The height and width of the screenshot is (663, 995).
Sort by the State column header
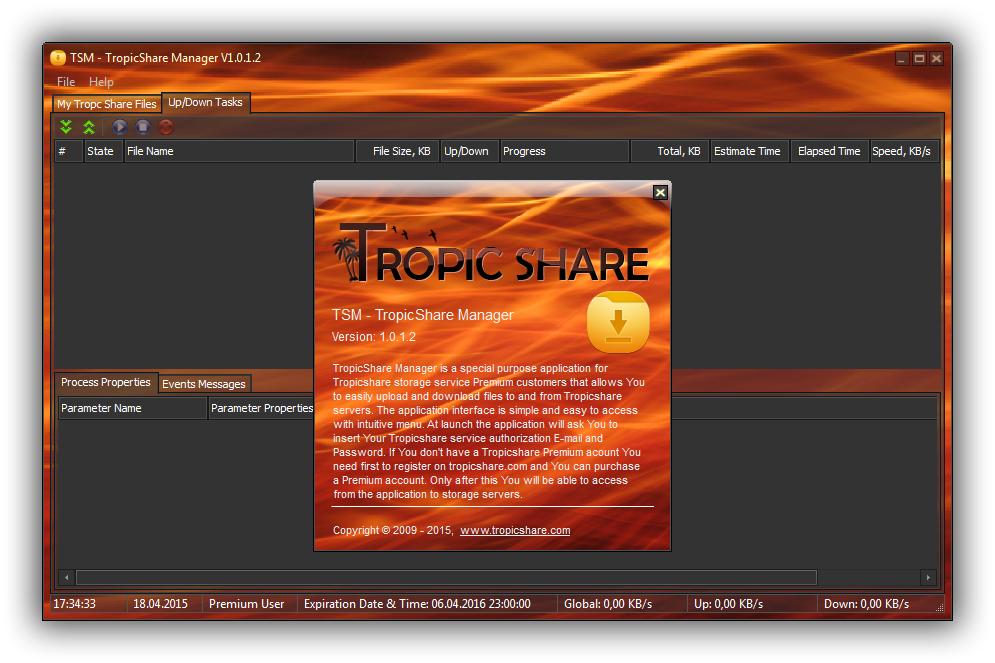tap(103, 151)
